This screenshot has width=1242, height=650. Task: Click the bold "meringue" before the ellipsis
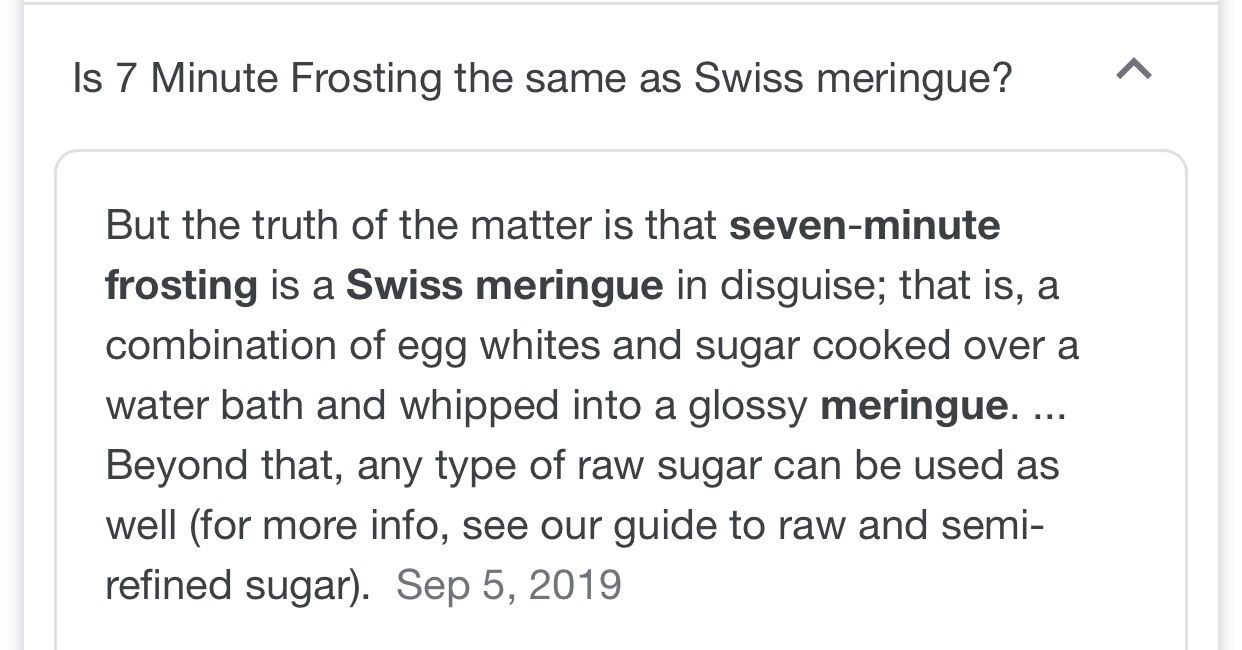pos(913,405)
